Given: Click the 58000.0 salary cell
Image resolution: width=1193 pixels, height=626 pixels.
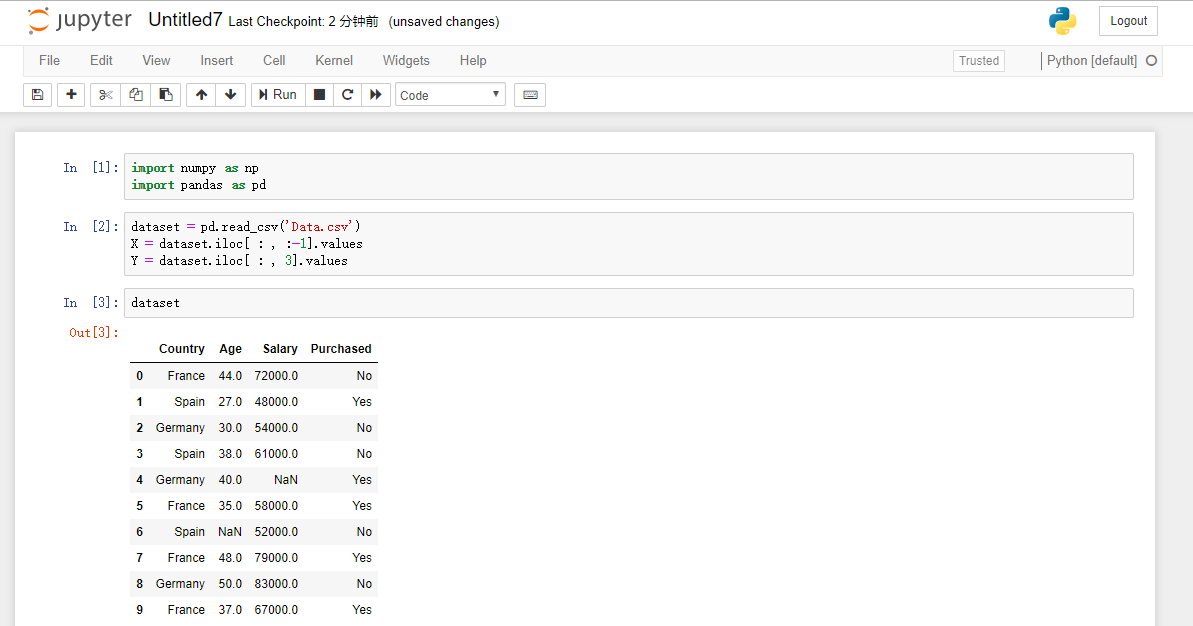Looking at the screenshot, I should click(276, 506).
